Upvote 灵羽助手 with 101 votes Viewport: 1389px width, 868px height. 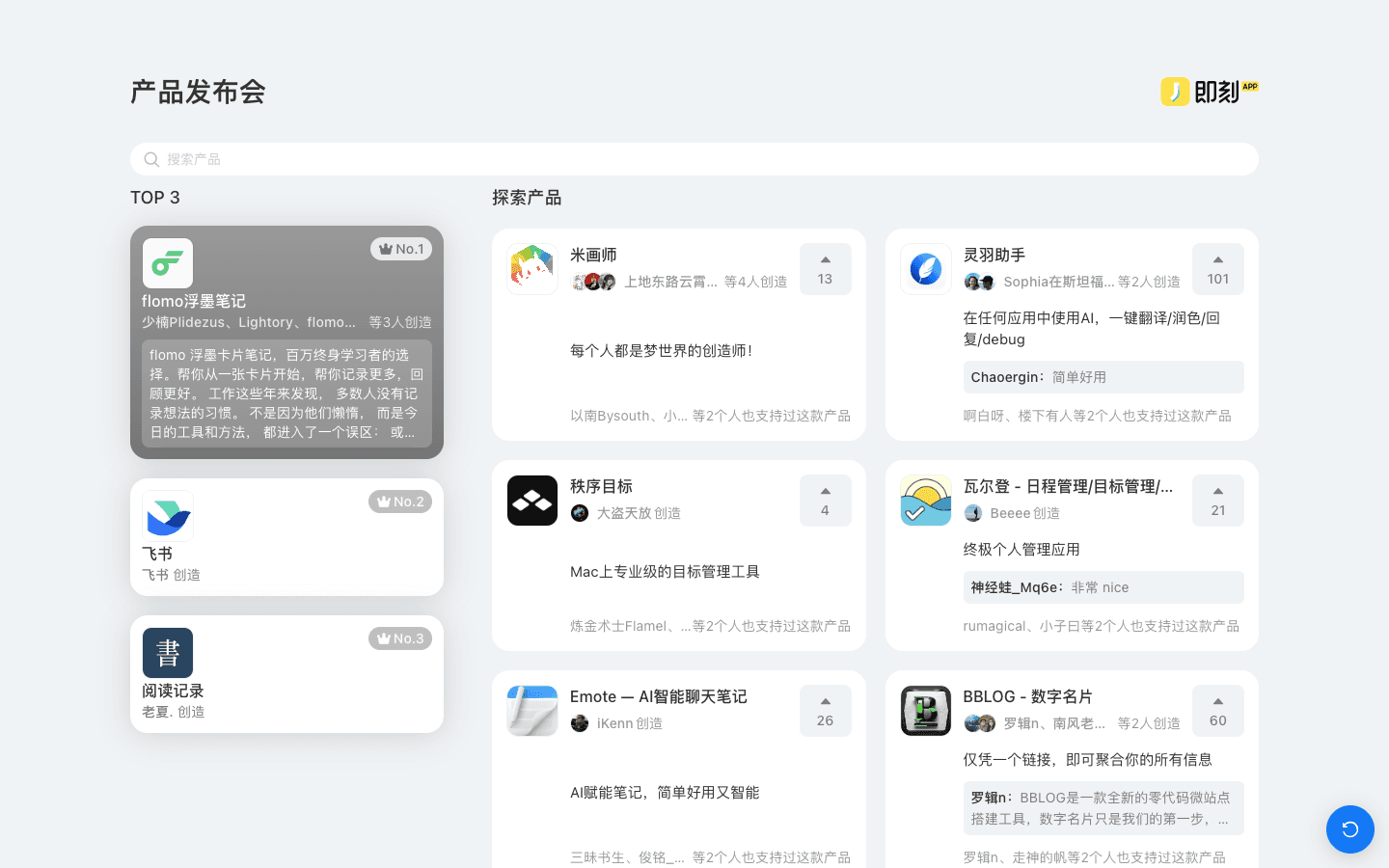pos(1218,269)
